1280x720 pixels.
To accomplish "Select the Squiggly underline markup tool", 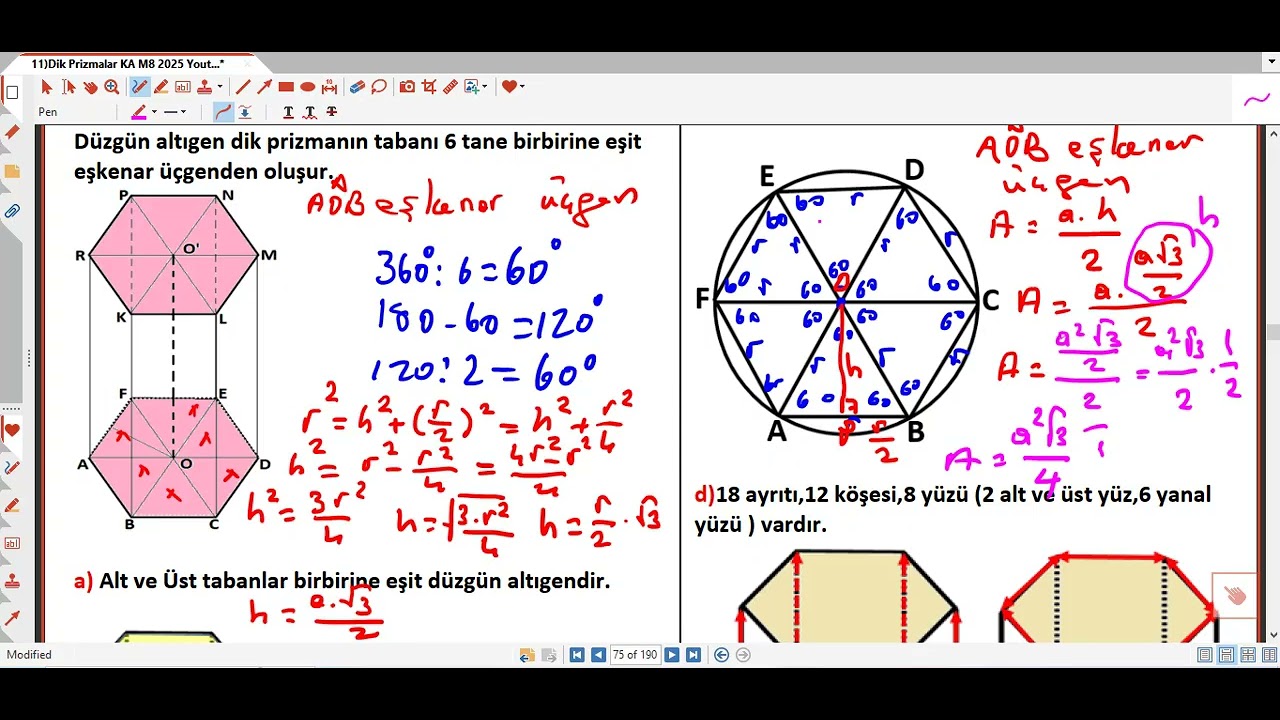I will point(310,112).
